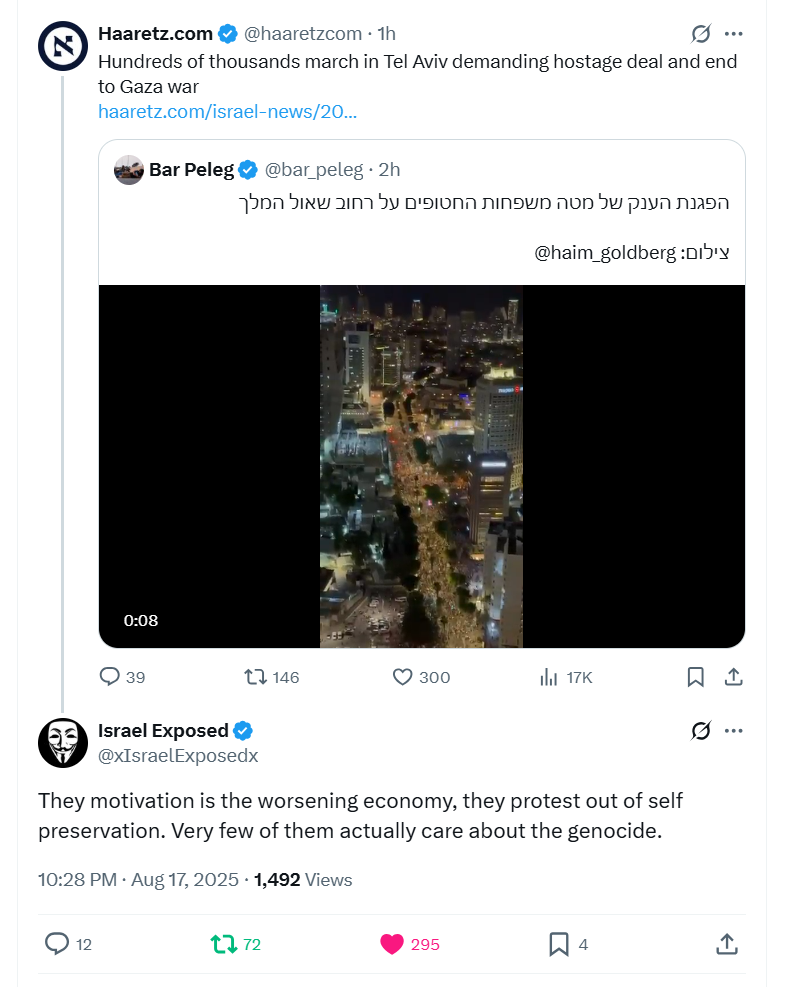Reply to the Haaretz post
791x991 pixels.
point(110,677)
